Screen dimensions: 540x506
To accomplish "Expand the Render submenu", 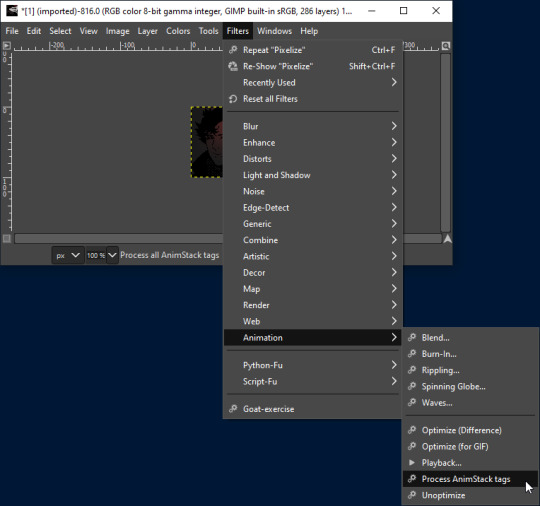I will pyautogui.click(x=312, y=305).
